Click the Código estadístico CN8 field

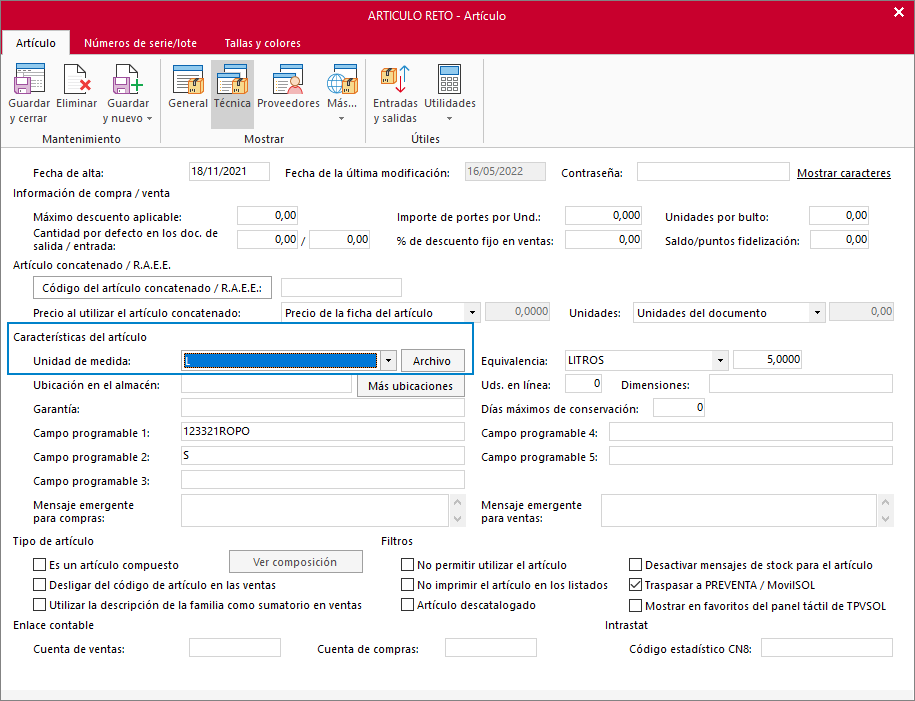(827, 647)
